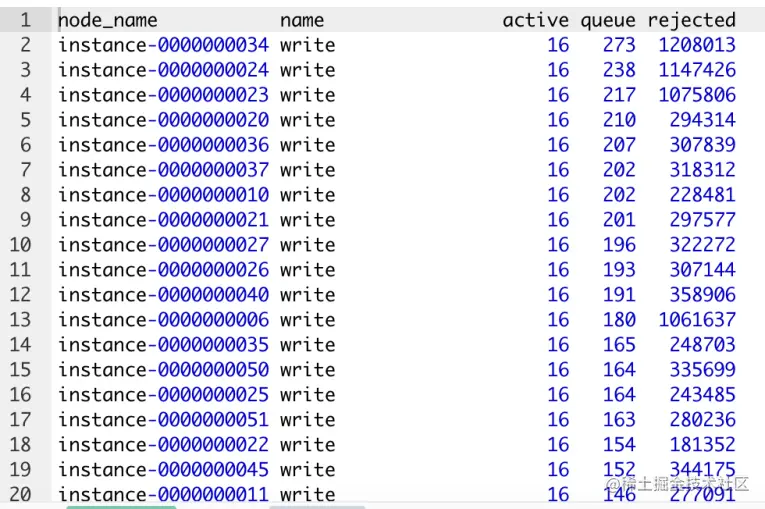Viewport: 765px width, 509px height.
Task: Click queue value 238
Action: point(619,70)
